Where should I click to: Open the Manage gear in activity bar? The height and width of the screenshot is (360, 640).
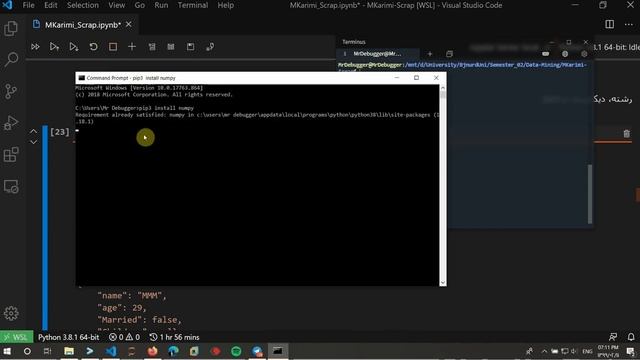[x=11, y=313]
